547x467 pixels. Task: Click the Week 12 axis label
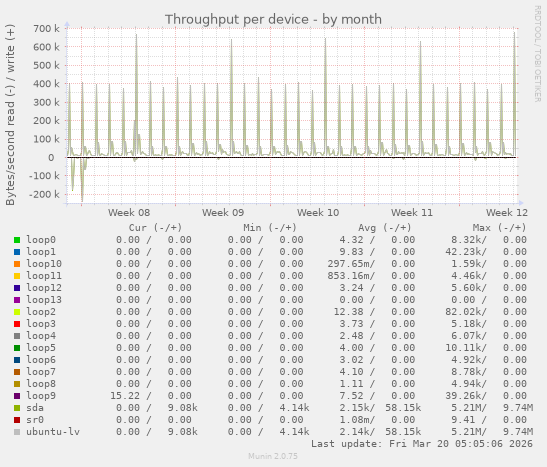click(x=507, y=213)
